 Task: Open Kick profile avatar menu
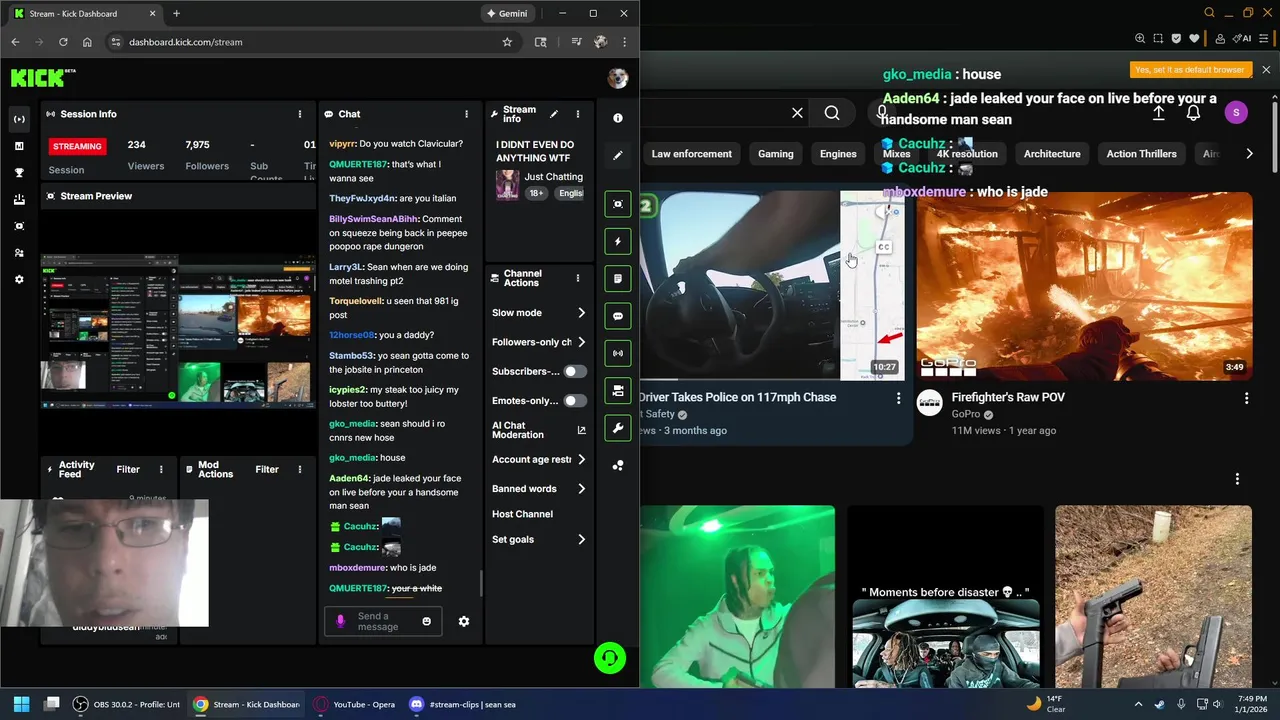(617, 78)
